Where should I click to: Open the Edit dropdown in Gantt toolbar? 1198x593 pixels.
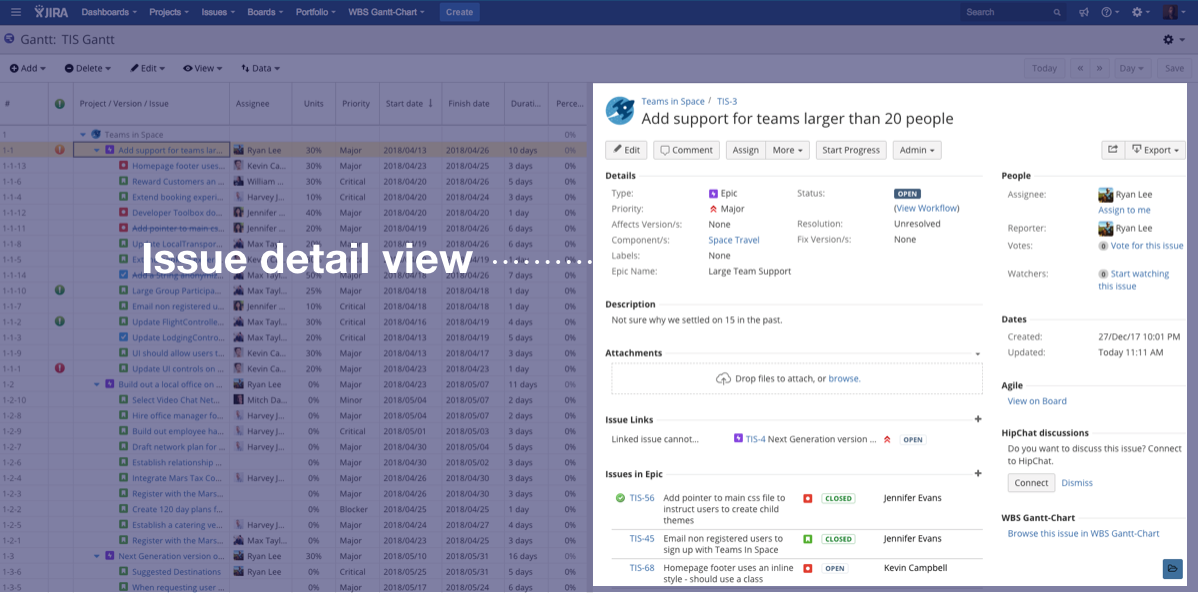(x=148, y=68)
